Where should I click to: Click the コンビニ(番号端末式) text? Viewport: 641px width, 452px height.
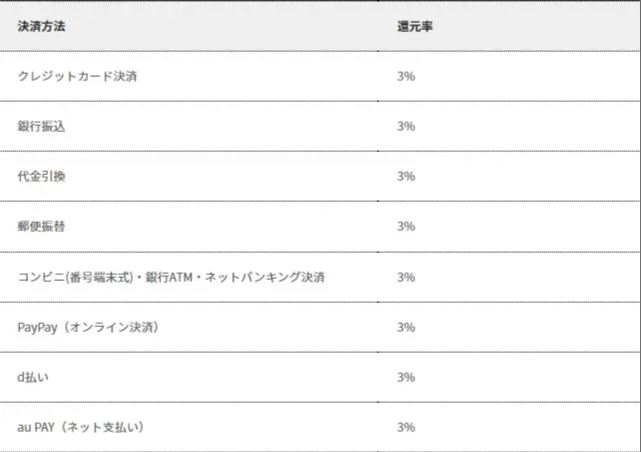click(x=79, y=277)
